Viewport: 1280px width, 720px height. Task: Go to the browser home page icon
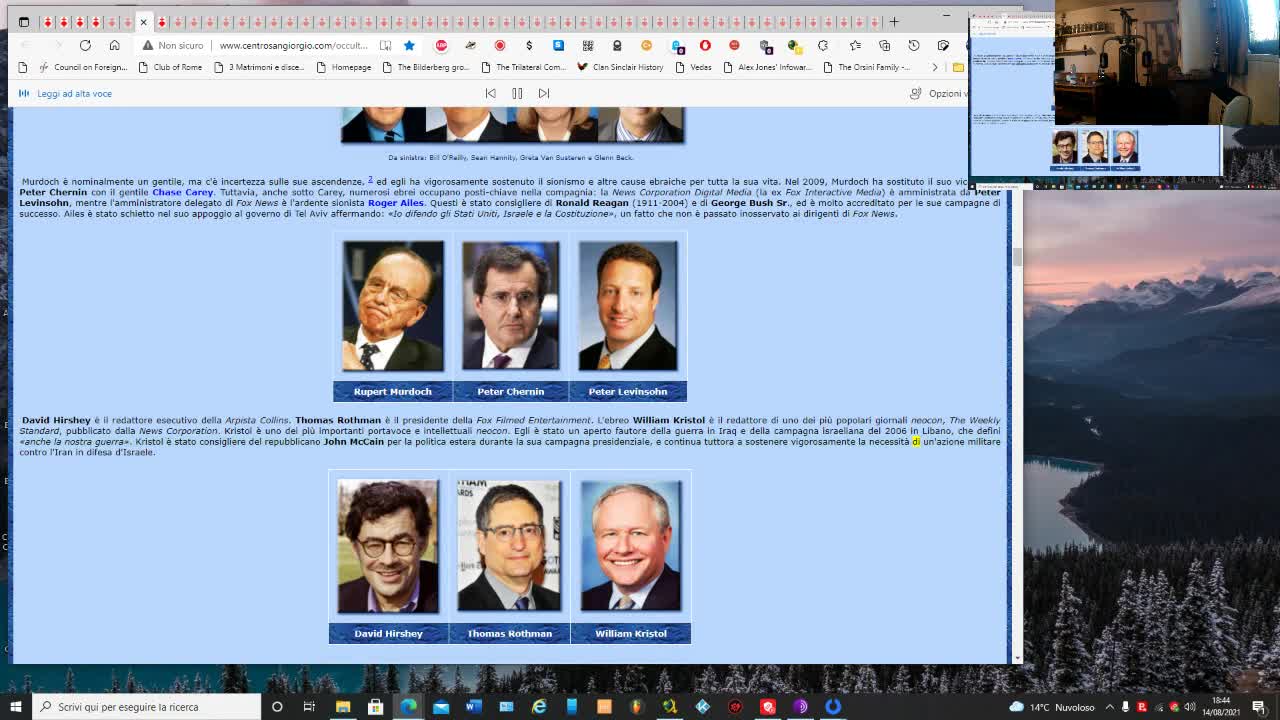(x=114, y=45)
